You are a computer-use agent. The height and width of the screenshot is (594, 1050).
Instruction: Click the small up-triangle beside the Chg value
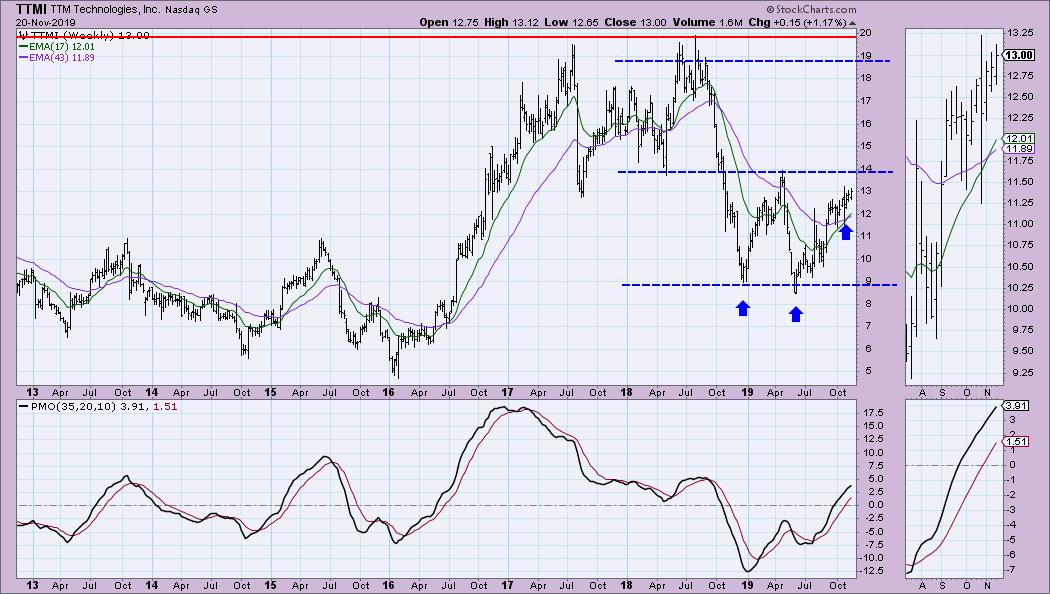pos(852,23)
